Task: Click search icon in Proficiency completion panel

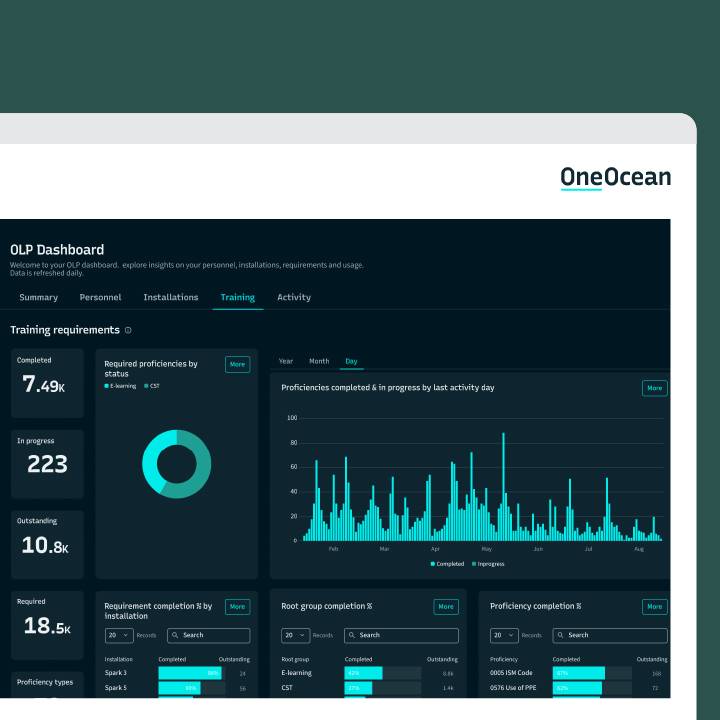Action: [x=561, y=635]
